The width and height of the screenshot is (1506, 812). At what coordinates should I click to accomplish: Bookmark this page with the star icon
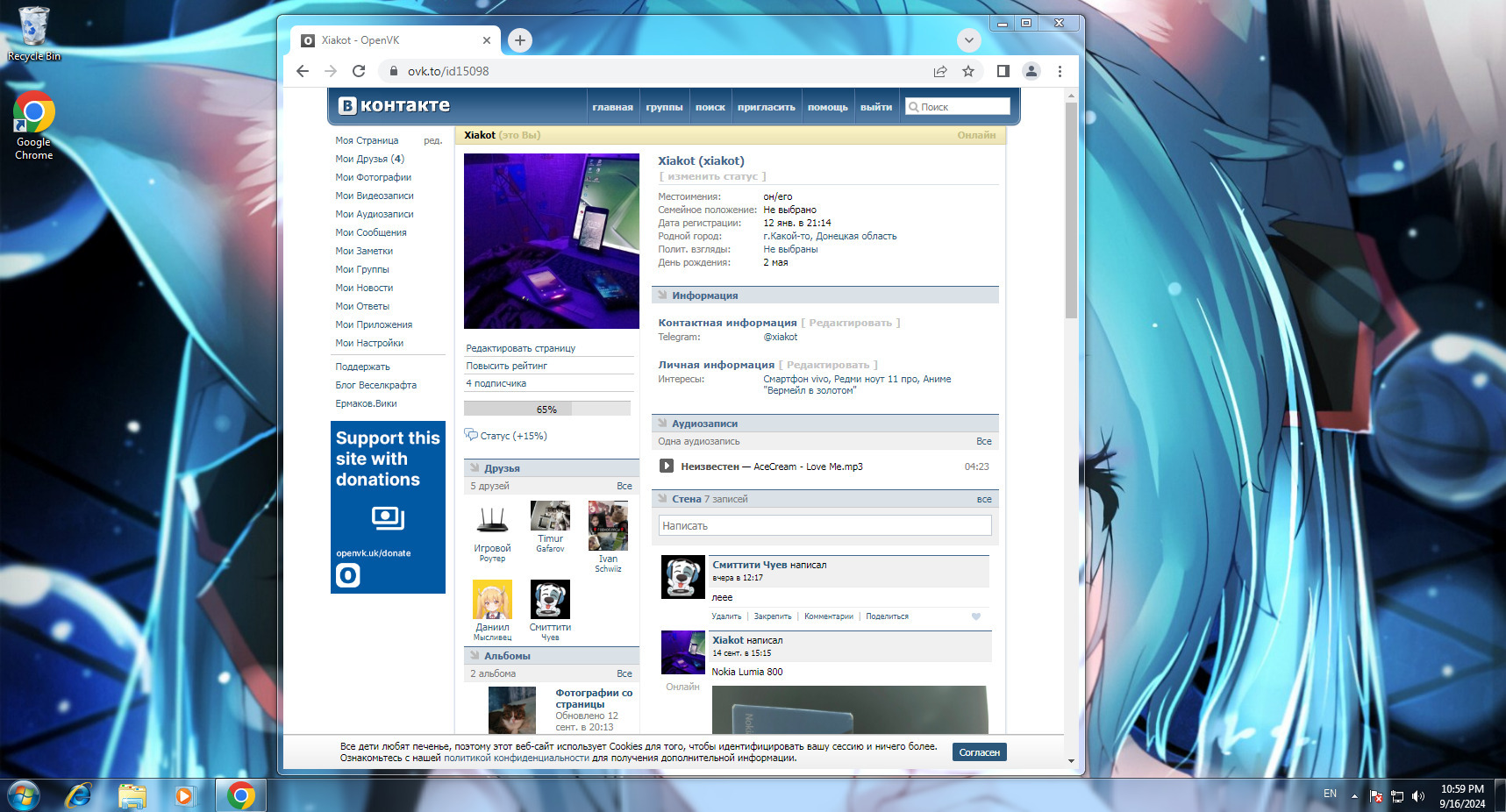point(968,71)
